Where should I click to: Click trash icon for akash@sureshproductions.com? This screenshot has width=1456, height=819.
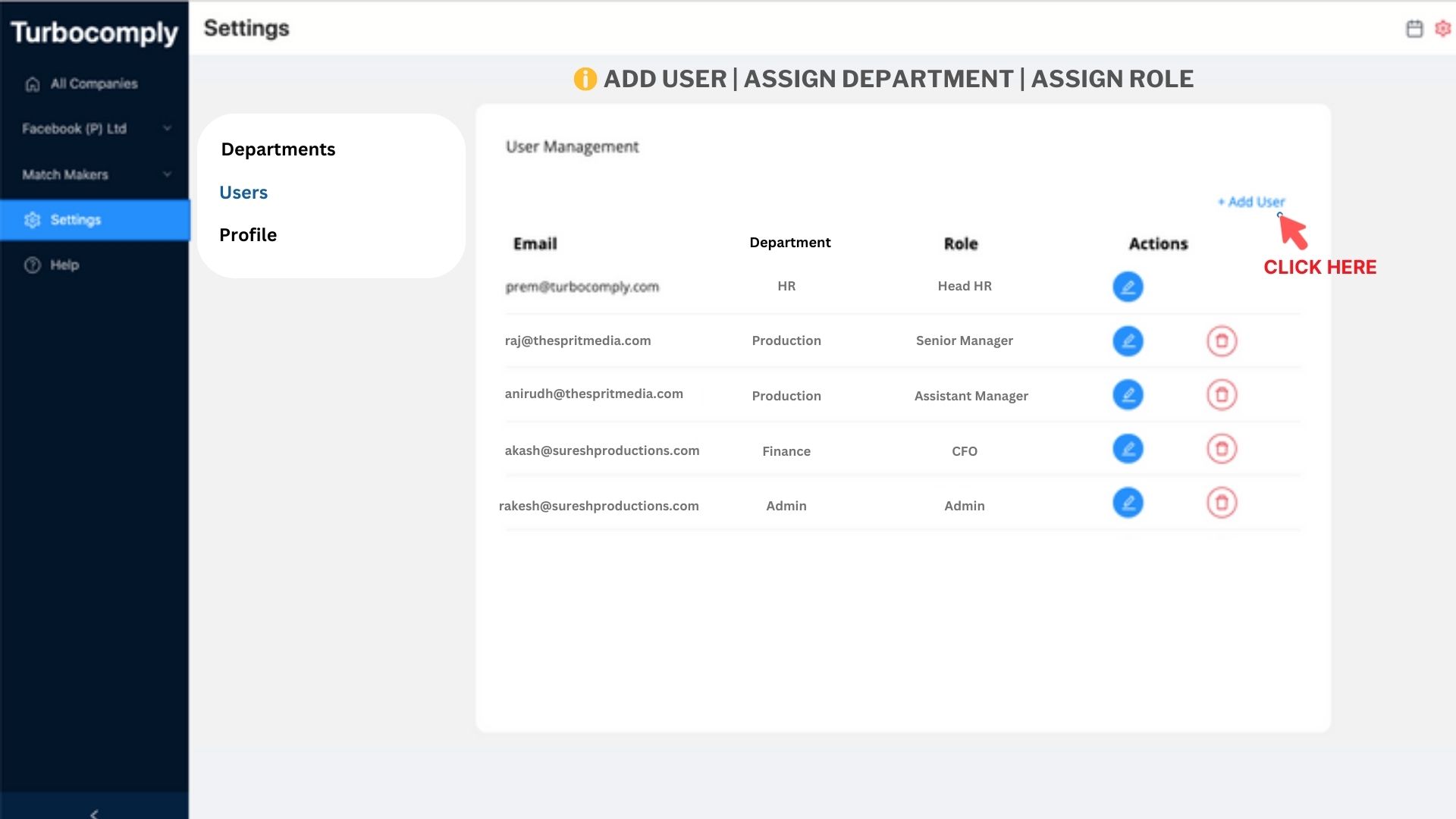tap(1222, 449)
